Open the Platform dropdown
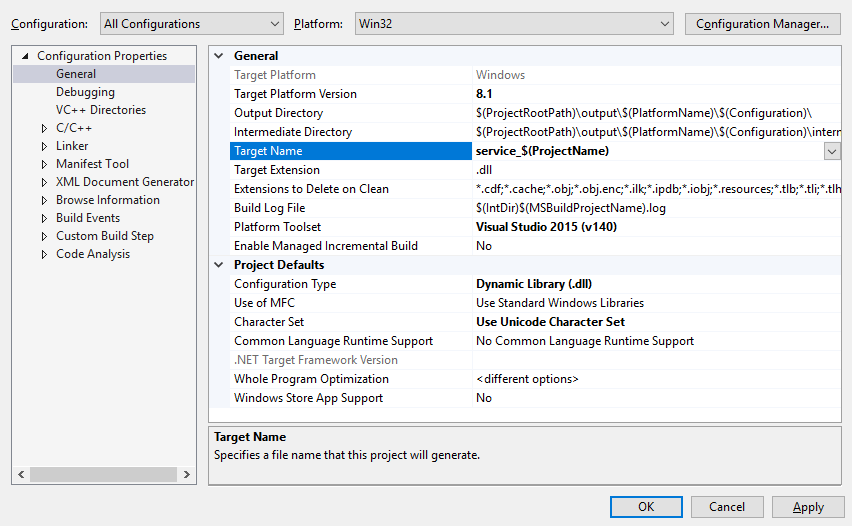This screenshot has height=526, width=852. click(514, 24)
